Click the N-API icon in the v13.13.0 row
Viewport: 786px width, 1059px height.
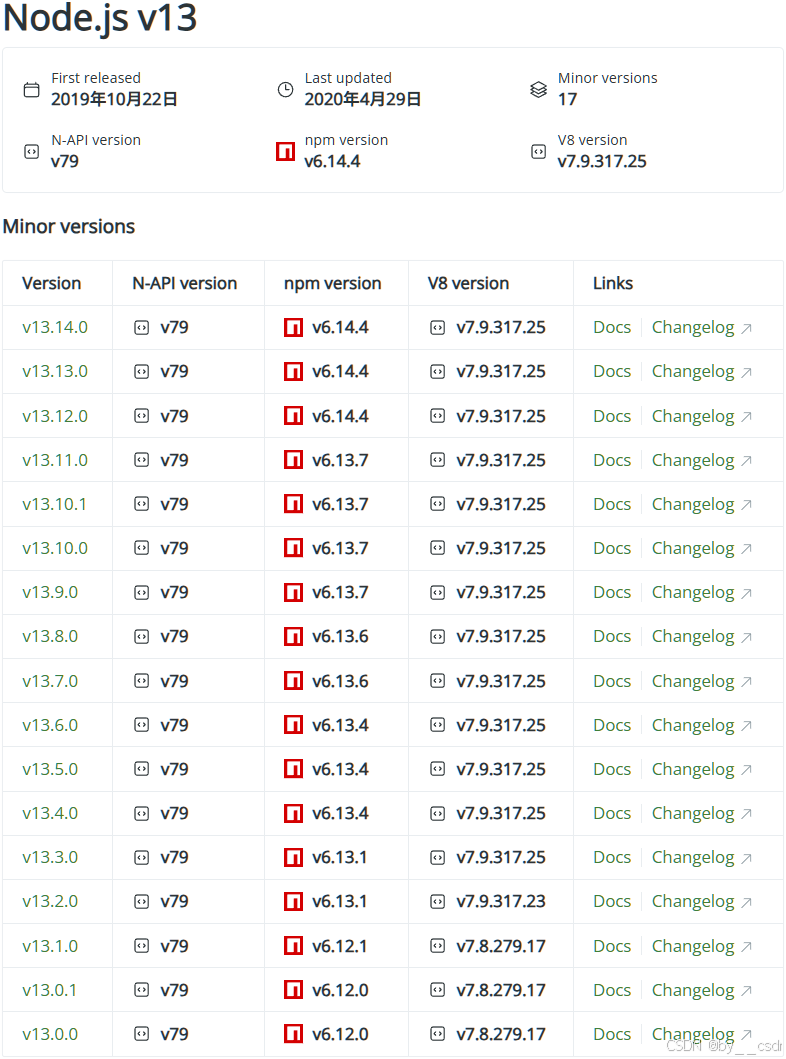141,371
